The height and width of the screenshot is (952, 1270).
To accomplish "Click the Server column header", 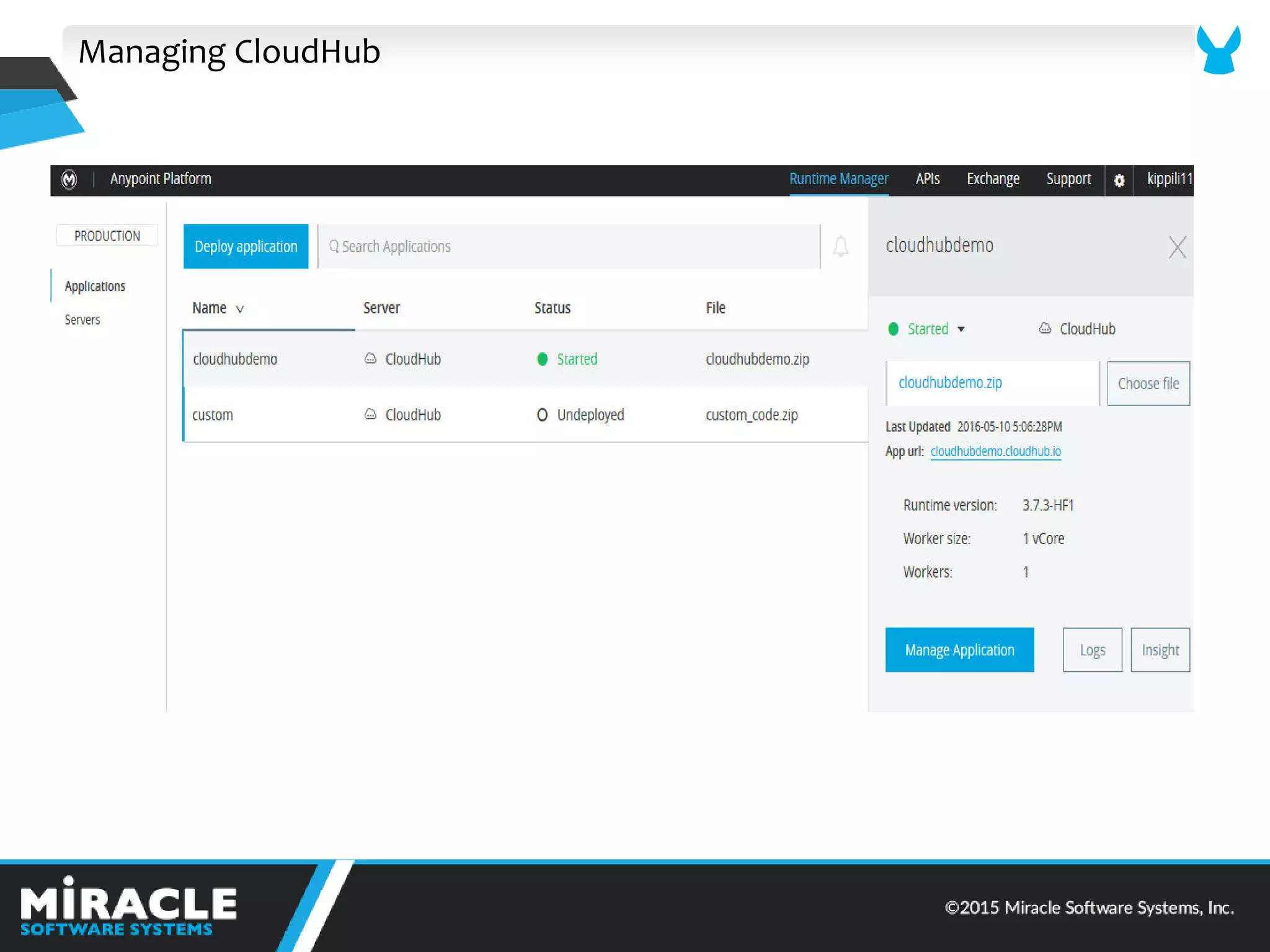I will coord(381,307).
